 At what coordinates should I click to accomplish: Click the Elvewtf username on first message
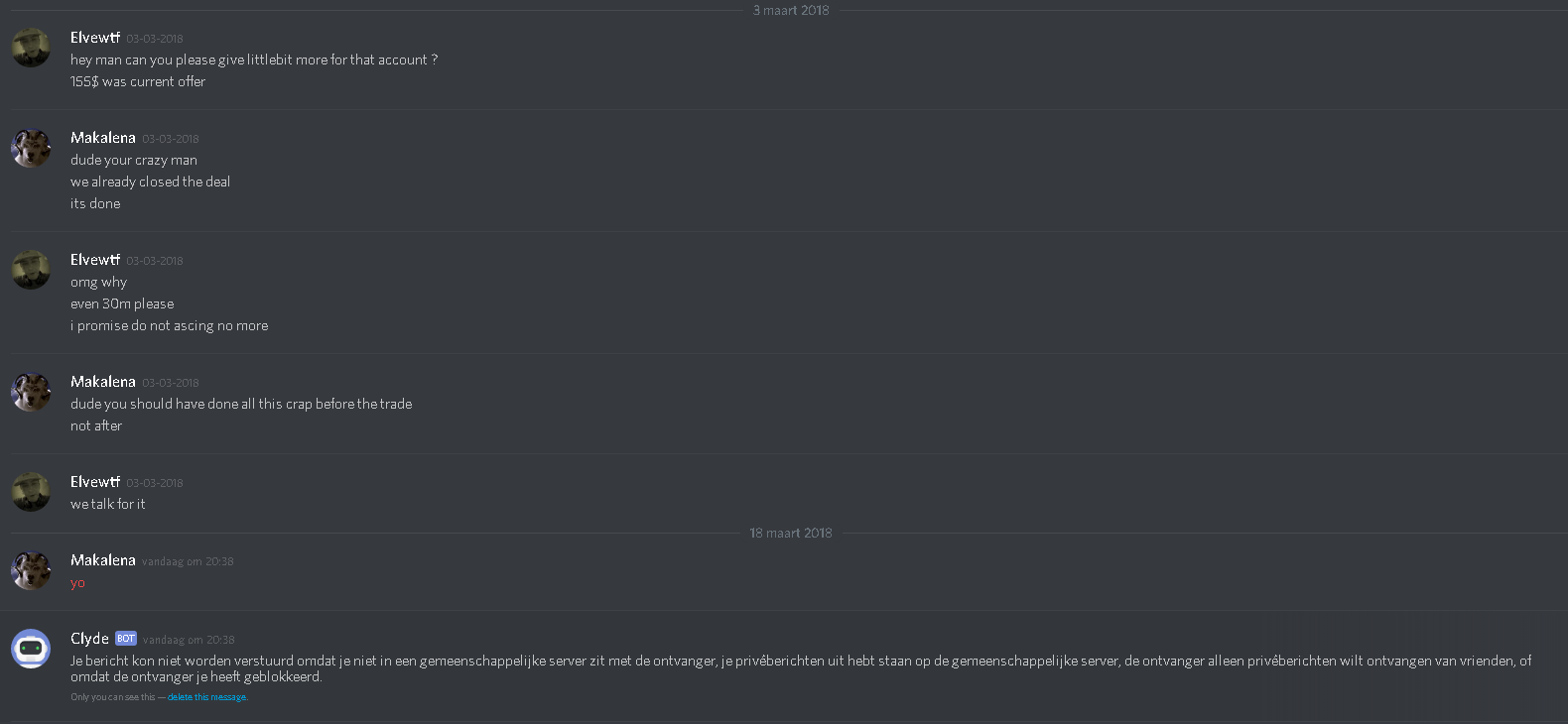pos(95,38)
